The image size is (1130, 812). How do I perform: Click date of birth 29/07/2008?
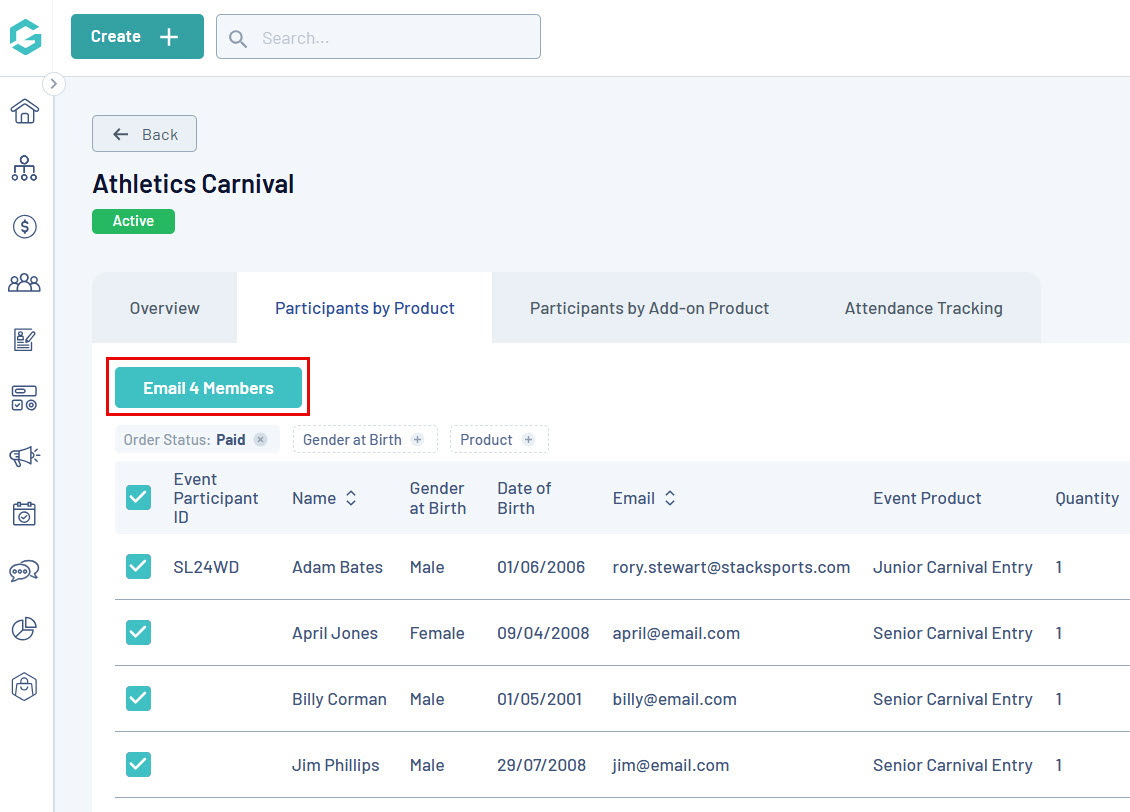pos(541,765)
